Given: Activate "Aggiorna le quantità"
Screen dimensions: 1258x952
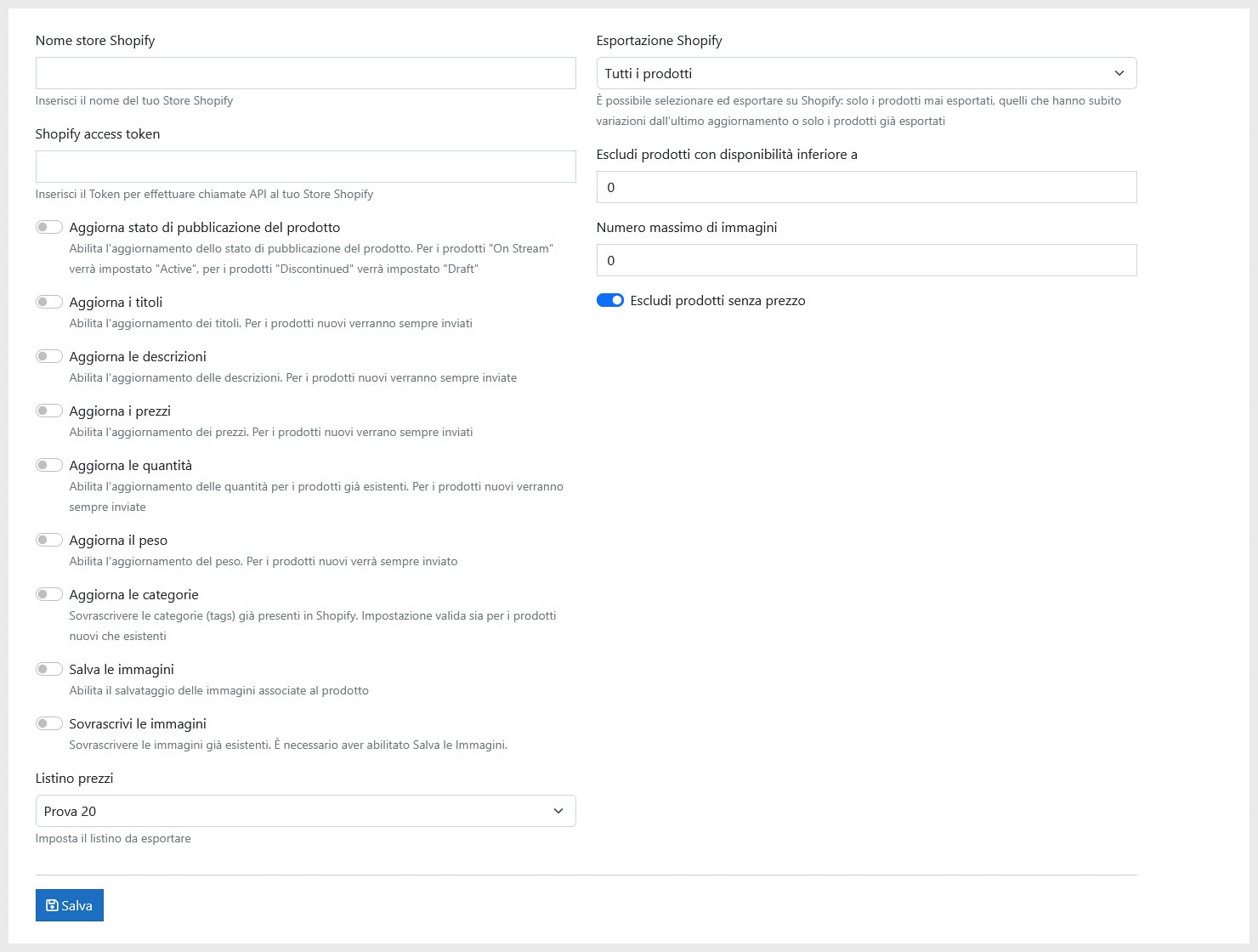Looking at the screenshot, I should pos(49,464).
